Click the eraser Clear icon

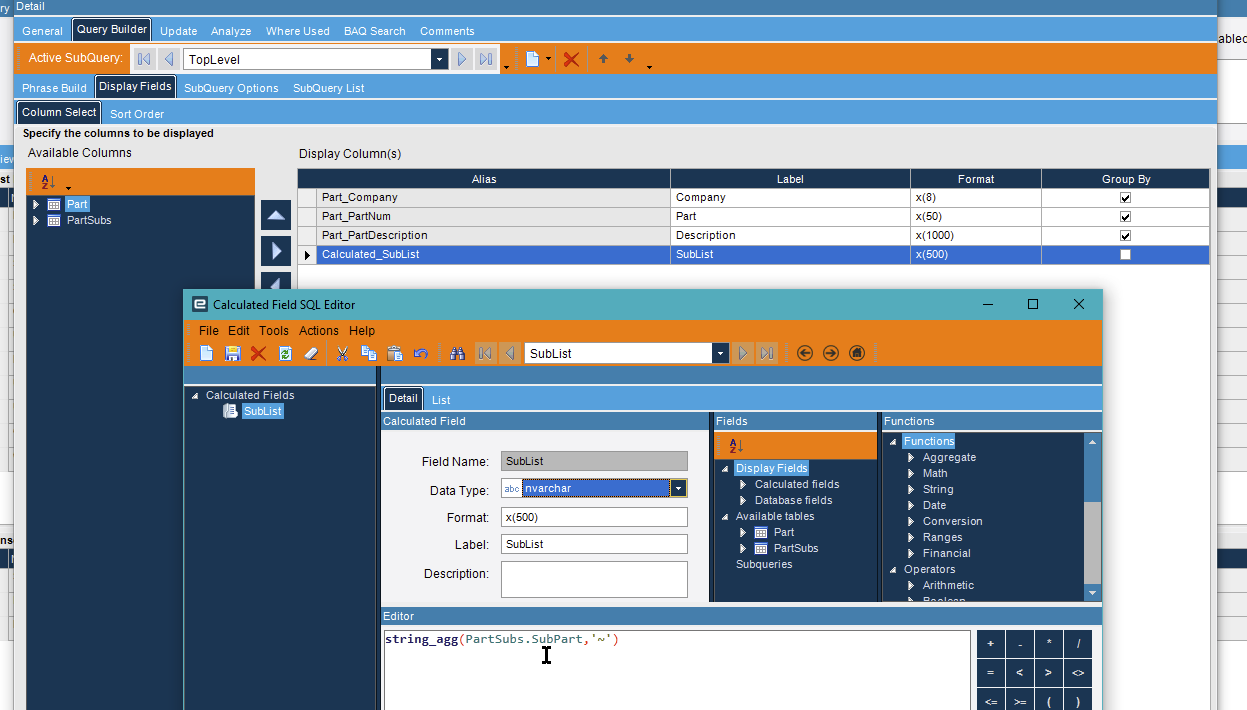(310, 353)
